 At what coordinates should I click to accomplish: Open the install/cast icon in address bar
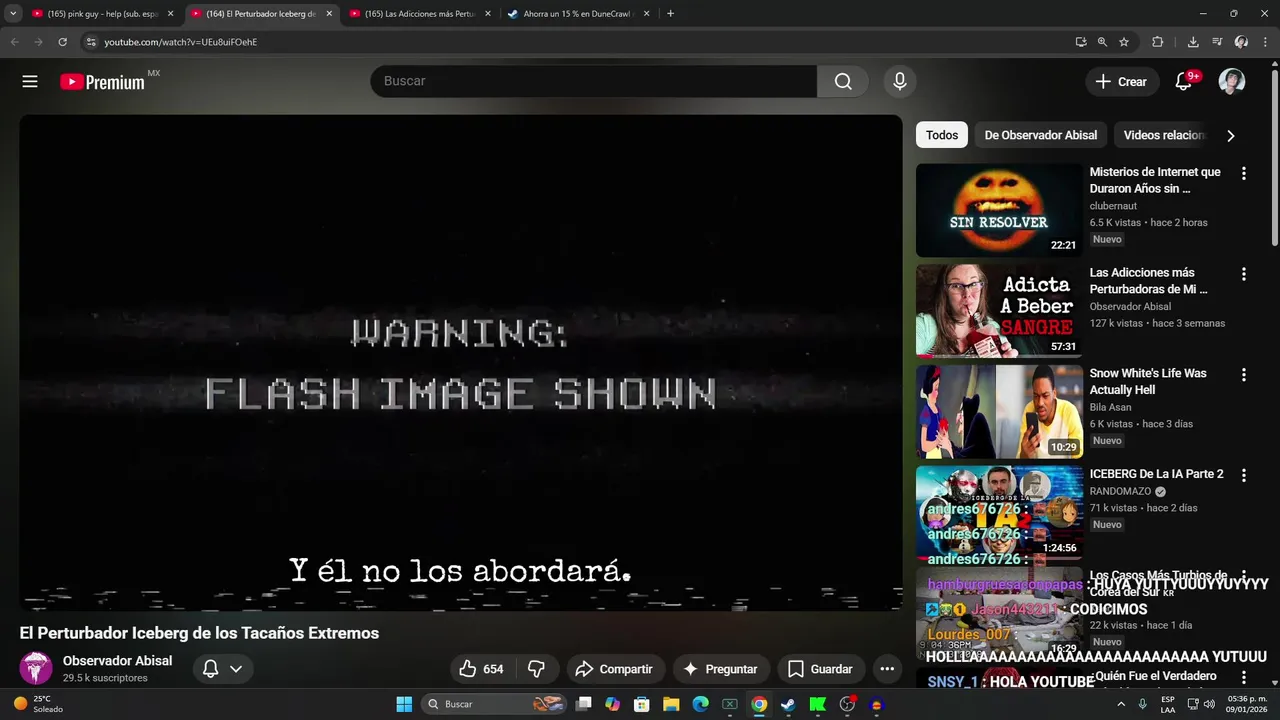point(1081,42)
